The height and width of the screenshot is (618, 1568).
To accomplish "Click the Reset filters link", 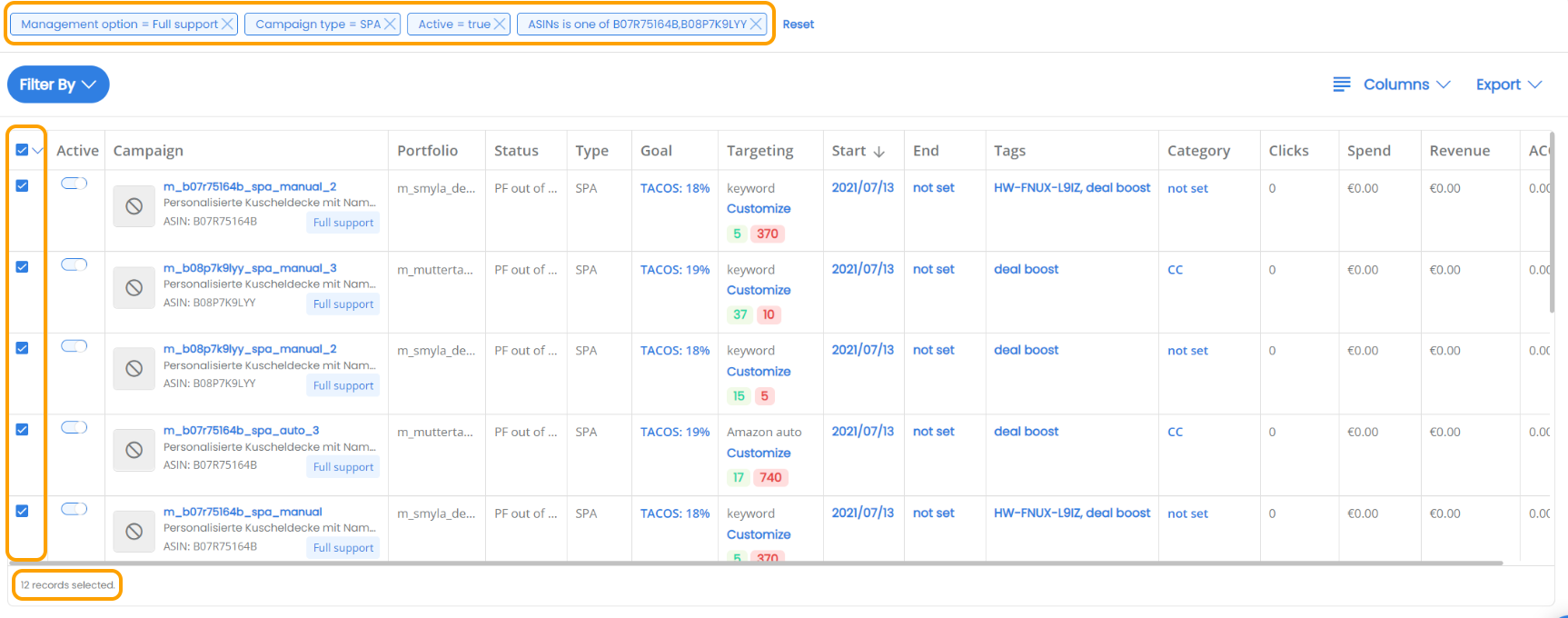I will (798, 25).
